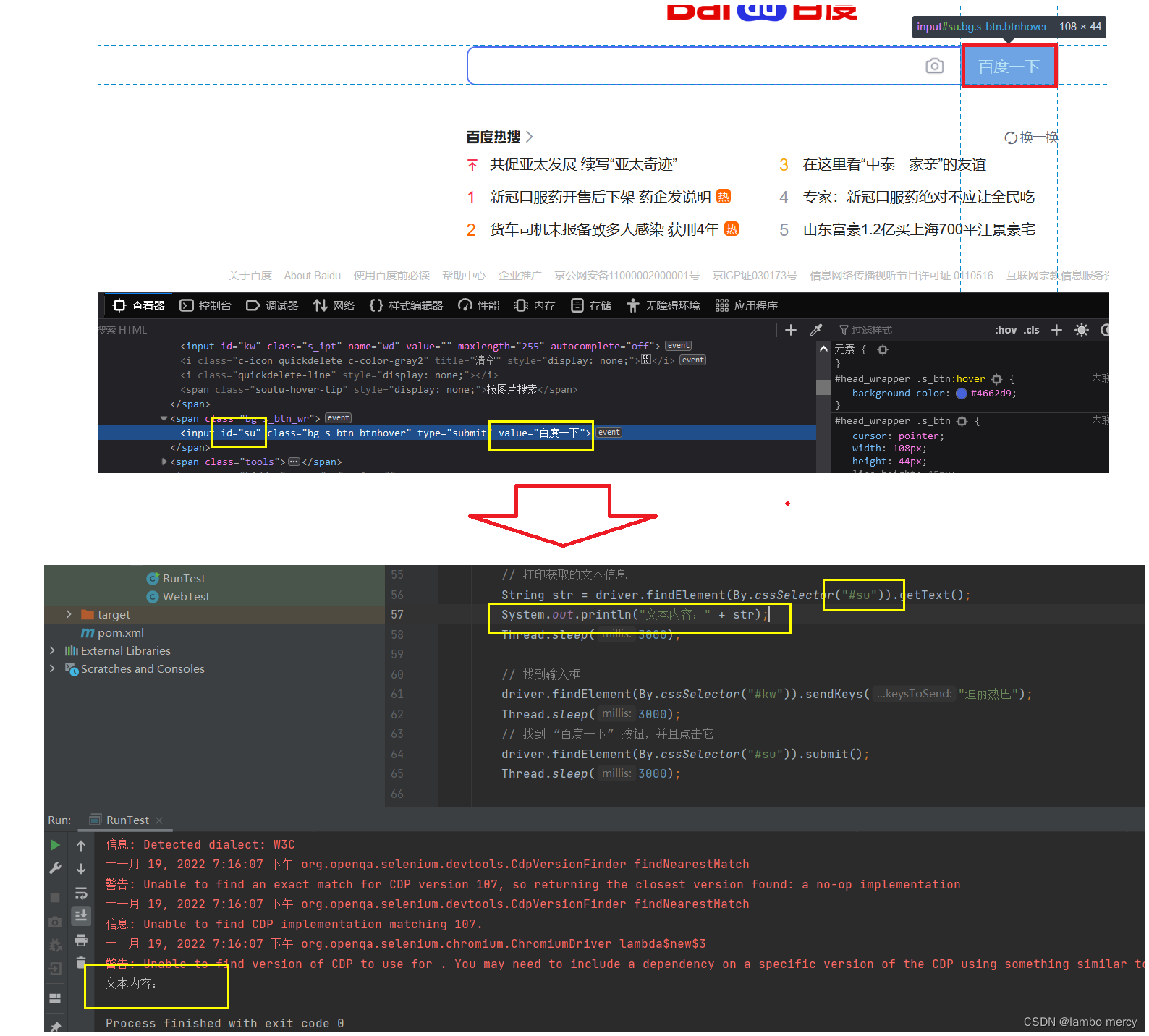The width and height of the screenshot is (1149, 1036).
Task: Expand External Libraries node
Action: 52,650
